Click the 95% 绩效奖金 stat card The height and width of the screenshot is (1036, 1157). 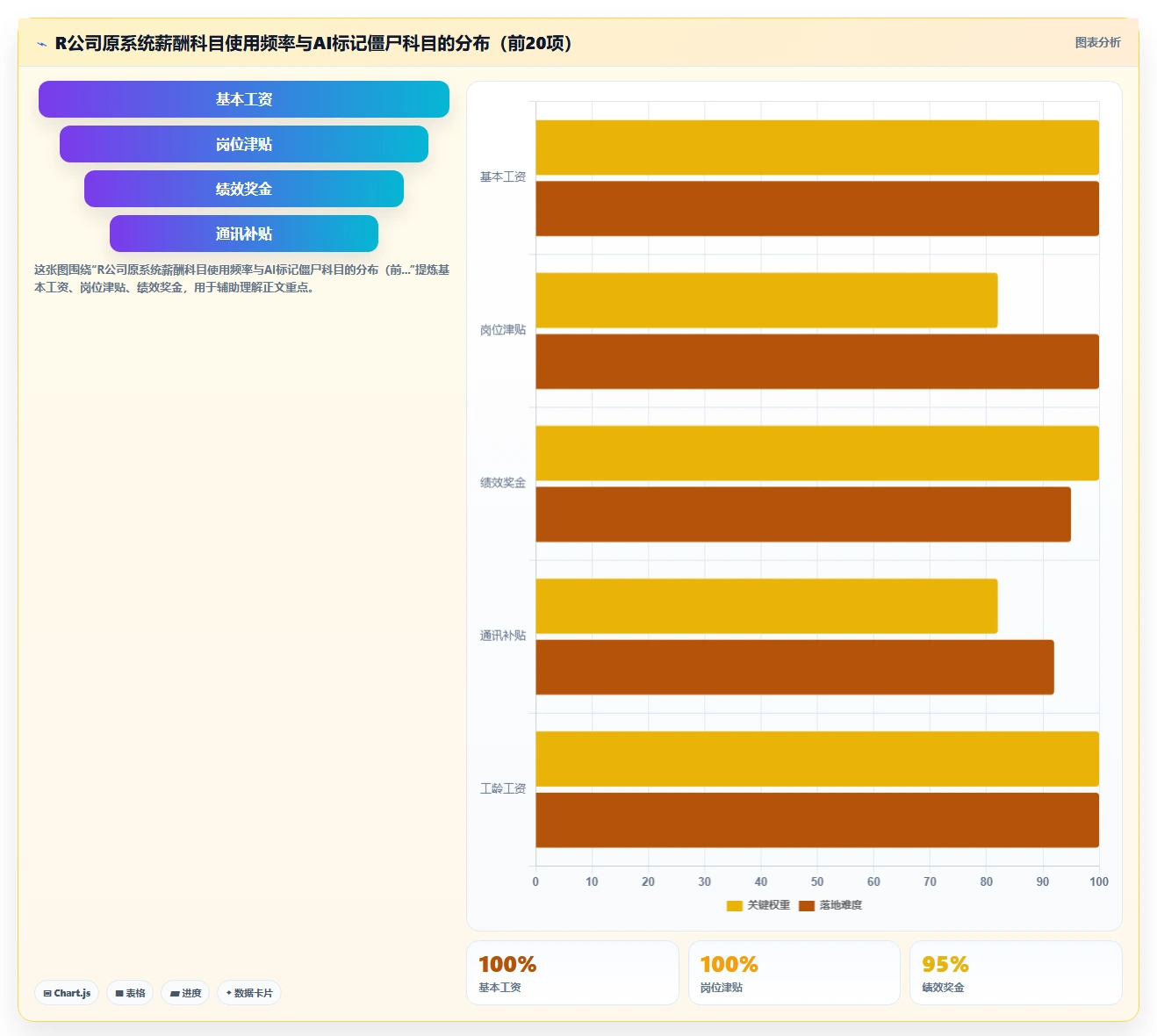click(1016, 973)
